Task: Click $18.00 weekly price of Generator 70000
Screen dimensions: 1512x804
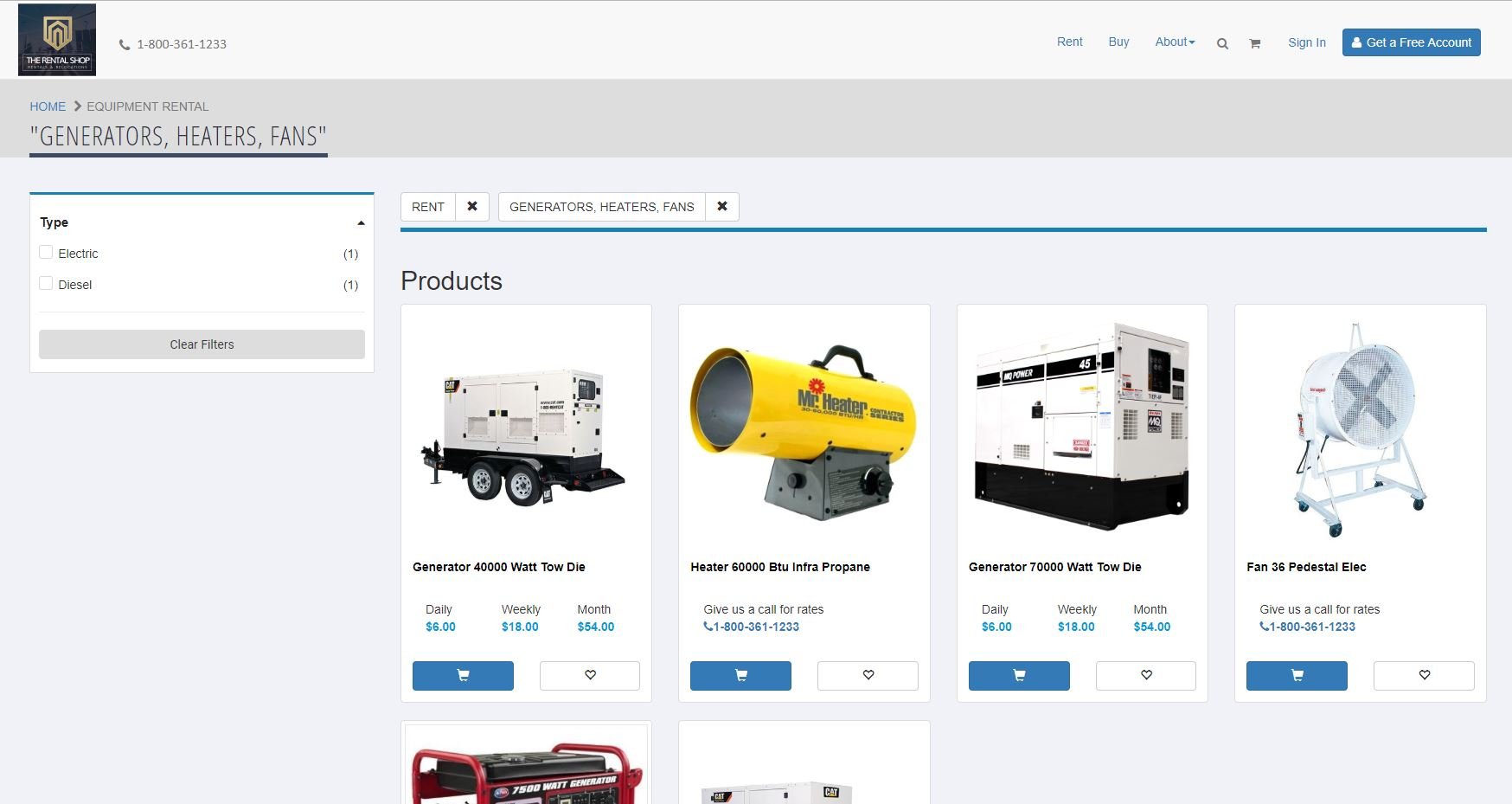Action: click(1076, 627)
